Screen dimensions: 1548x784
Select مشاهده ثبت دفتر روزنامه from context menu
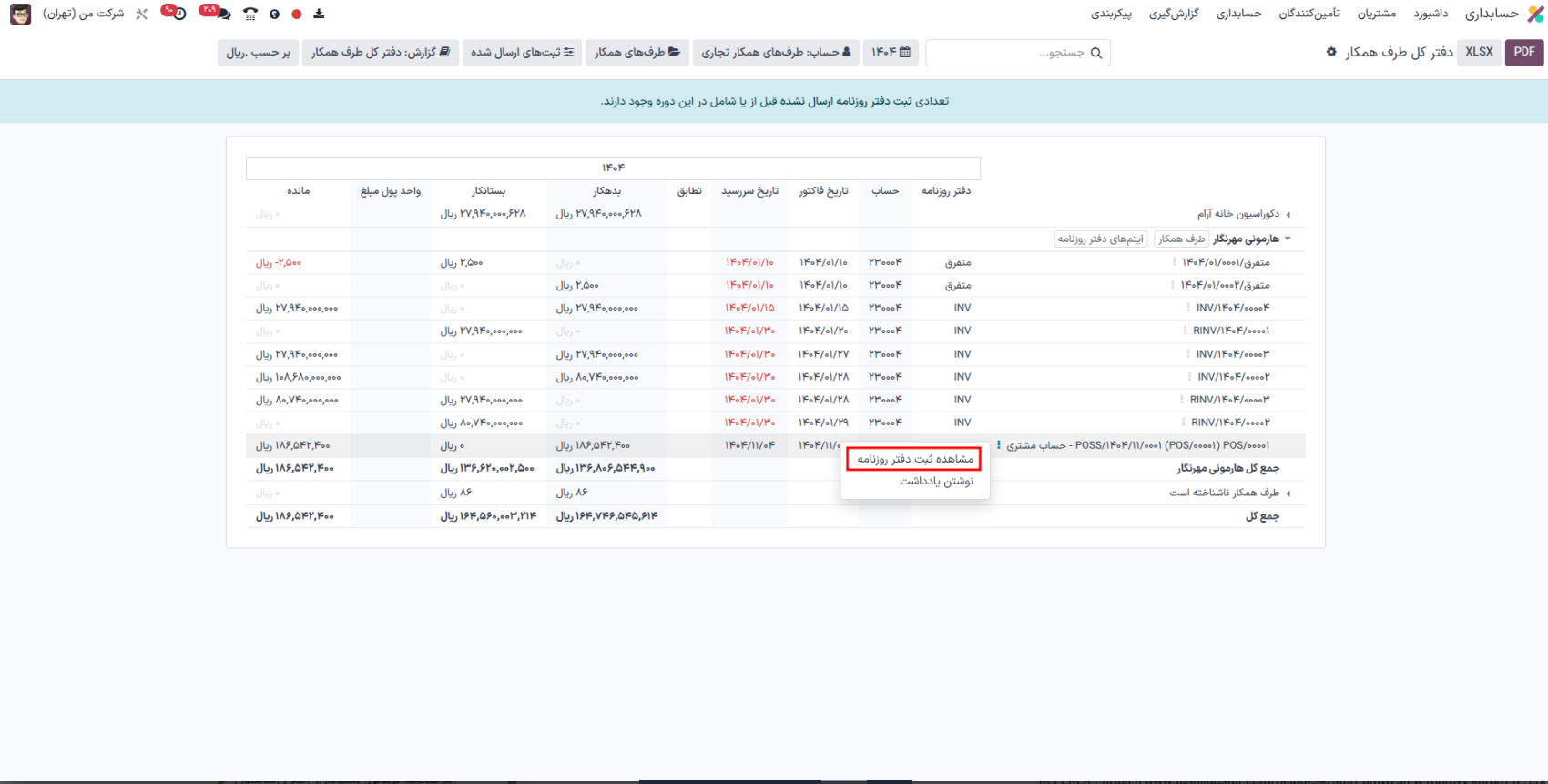914,459
